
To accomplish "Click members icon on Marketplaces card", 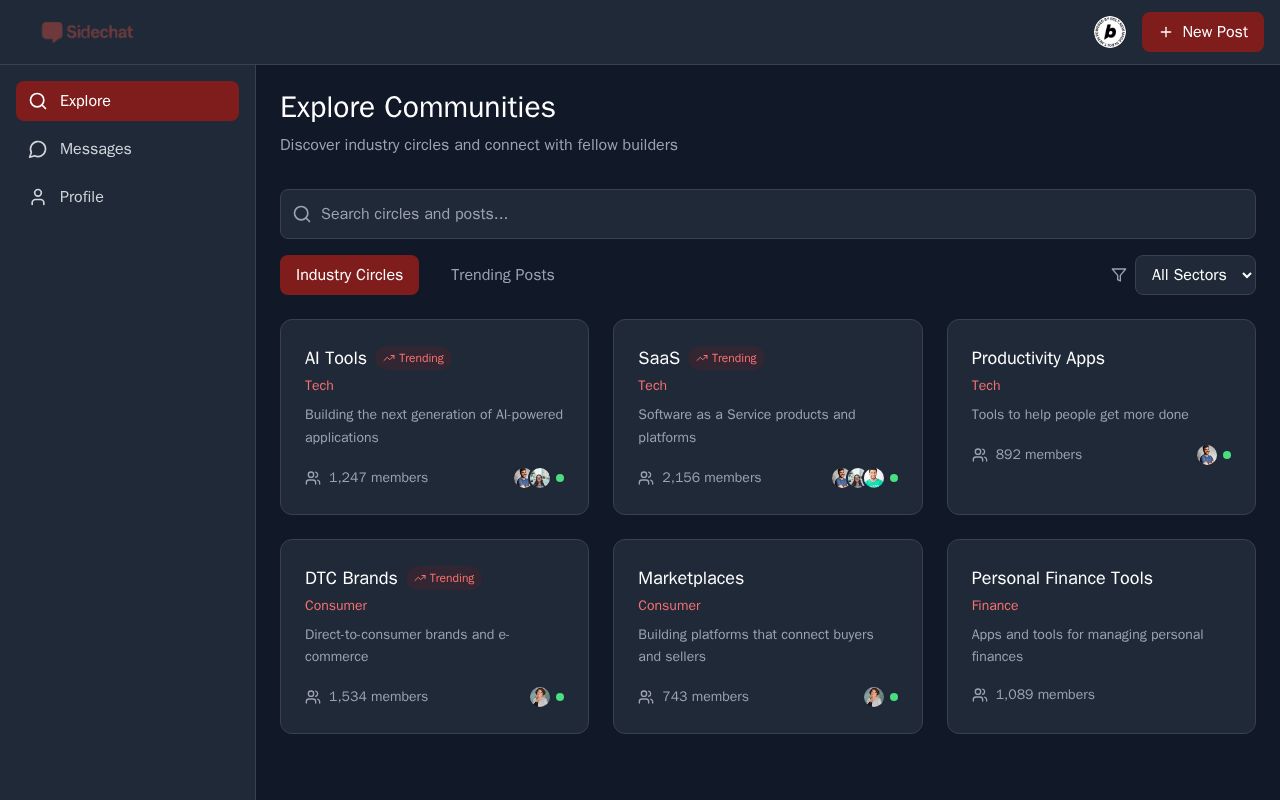I will [646, 697].
